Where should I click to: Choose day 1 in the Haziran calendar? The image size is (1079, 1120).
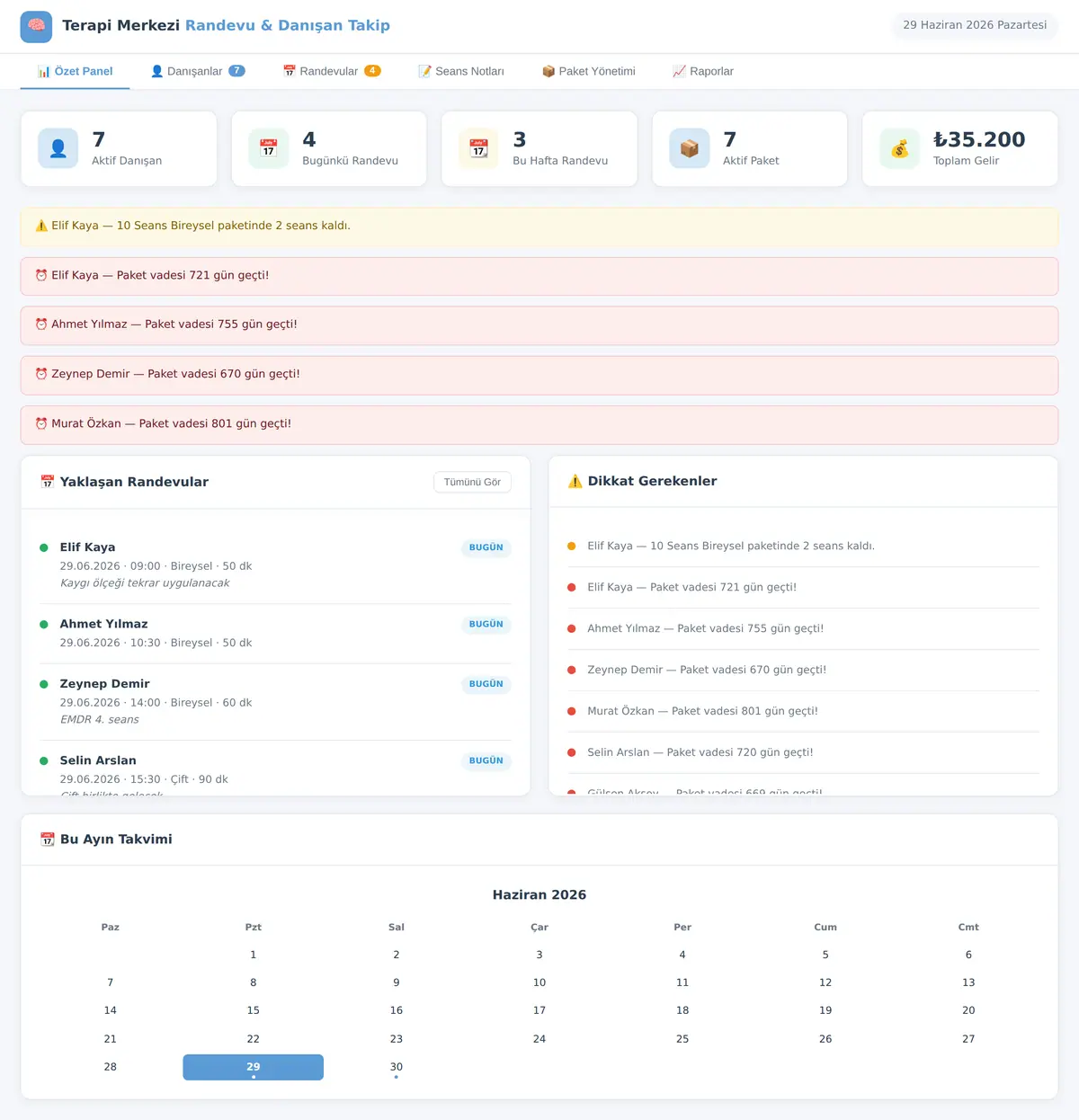point(254,955)
